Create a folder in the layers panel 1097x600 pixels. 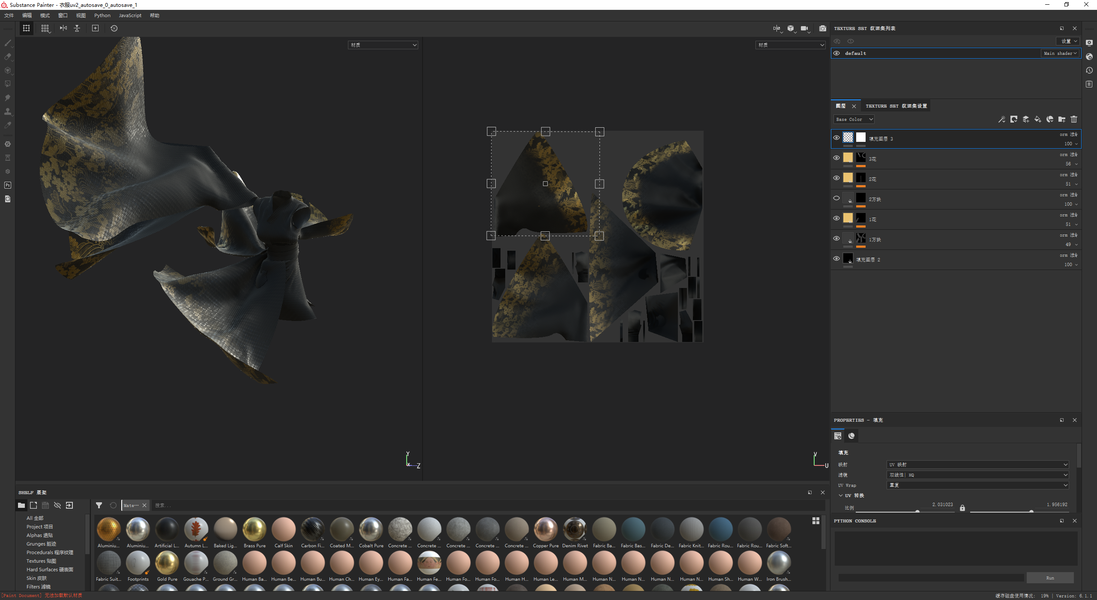click(x=1061, y=120)
